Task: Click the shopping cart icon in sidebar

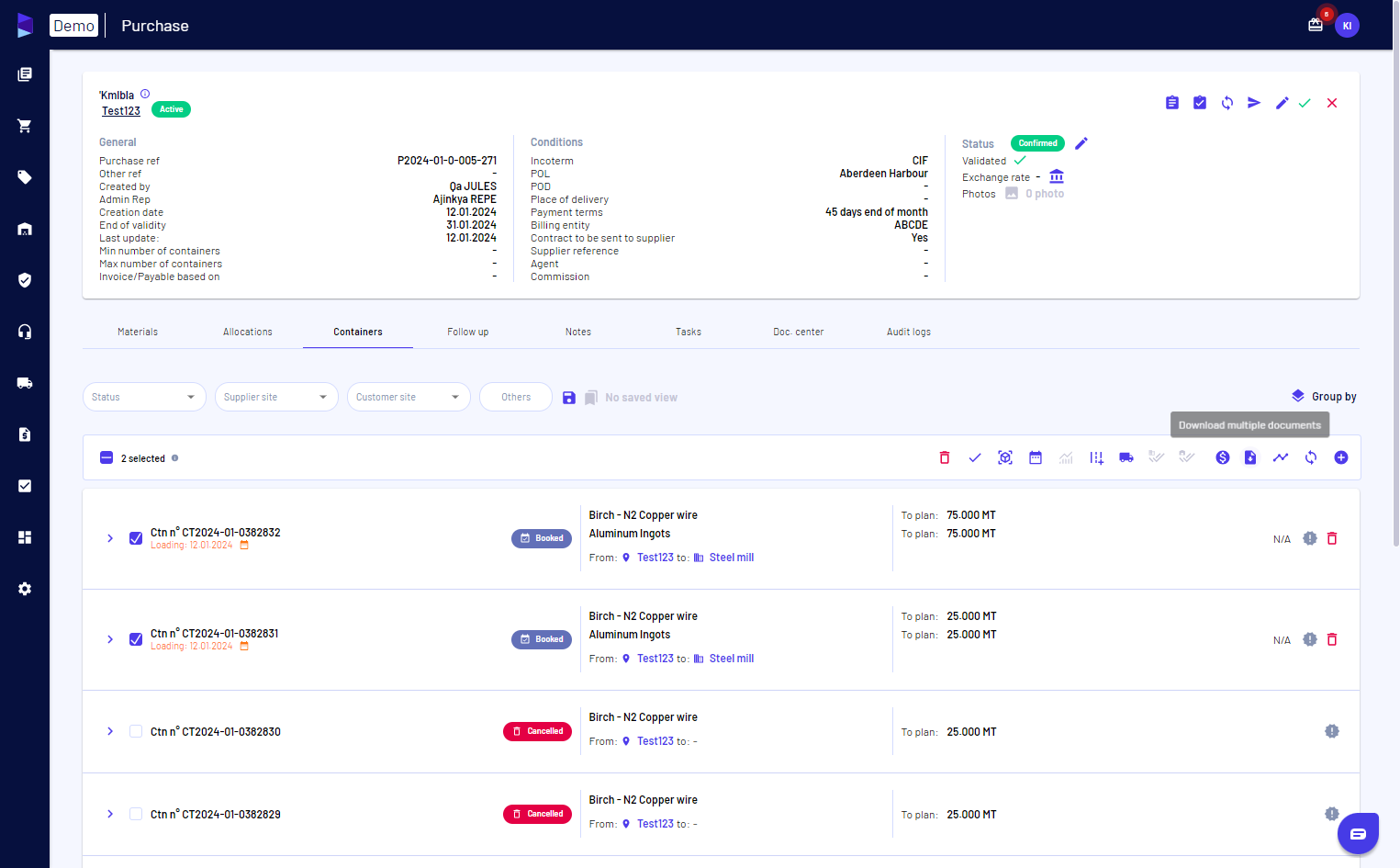Action: (25, 126)
